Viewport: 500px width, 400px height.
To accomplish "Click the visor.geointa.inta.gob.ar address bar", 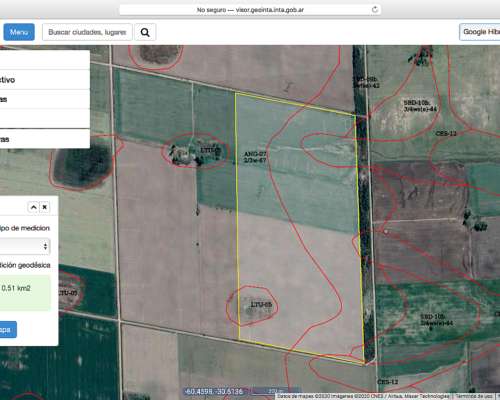I will [x=250, y=10].
